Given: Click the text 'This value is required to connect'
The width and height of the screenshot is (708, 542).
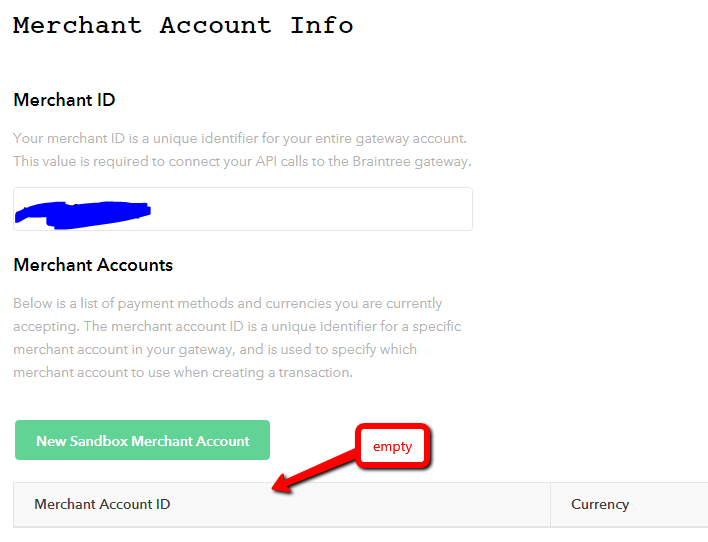Looking at the screenshot, I should (x=132, y=161).
